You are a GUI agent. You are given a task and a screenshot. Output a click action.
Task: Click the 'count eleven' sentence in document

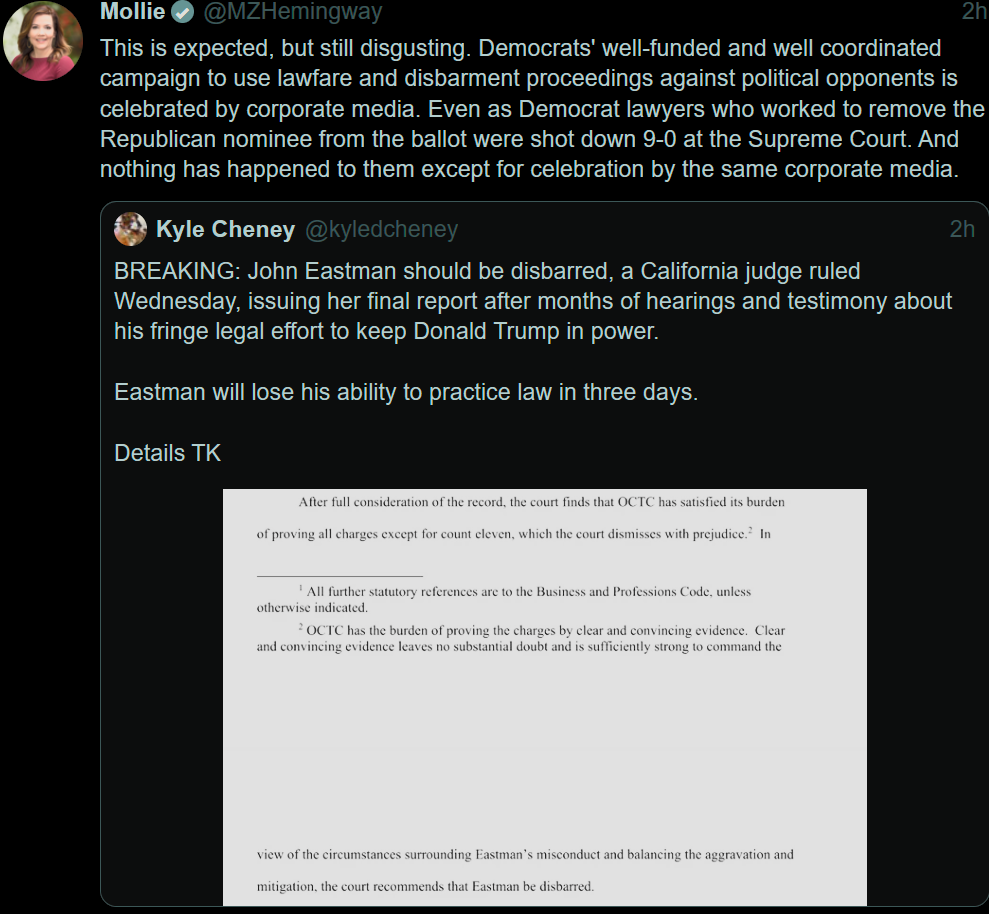[x=513, y=534]
